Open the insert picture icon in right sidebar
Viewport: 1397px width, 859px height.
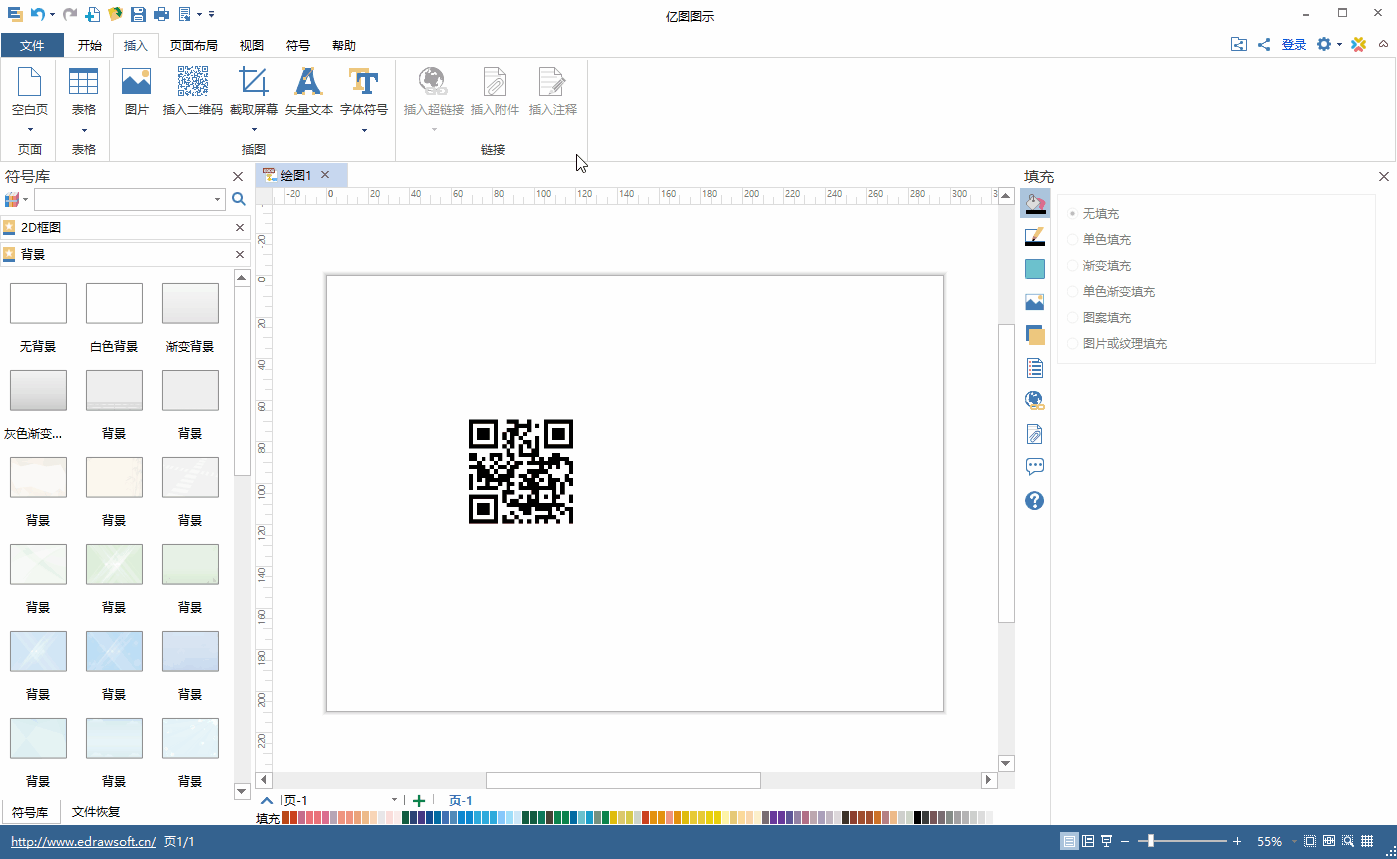pyautogui.click(x=1035, y=302)
